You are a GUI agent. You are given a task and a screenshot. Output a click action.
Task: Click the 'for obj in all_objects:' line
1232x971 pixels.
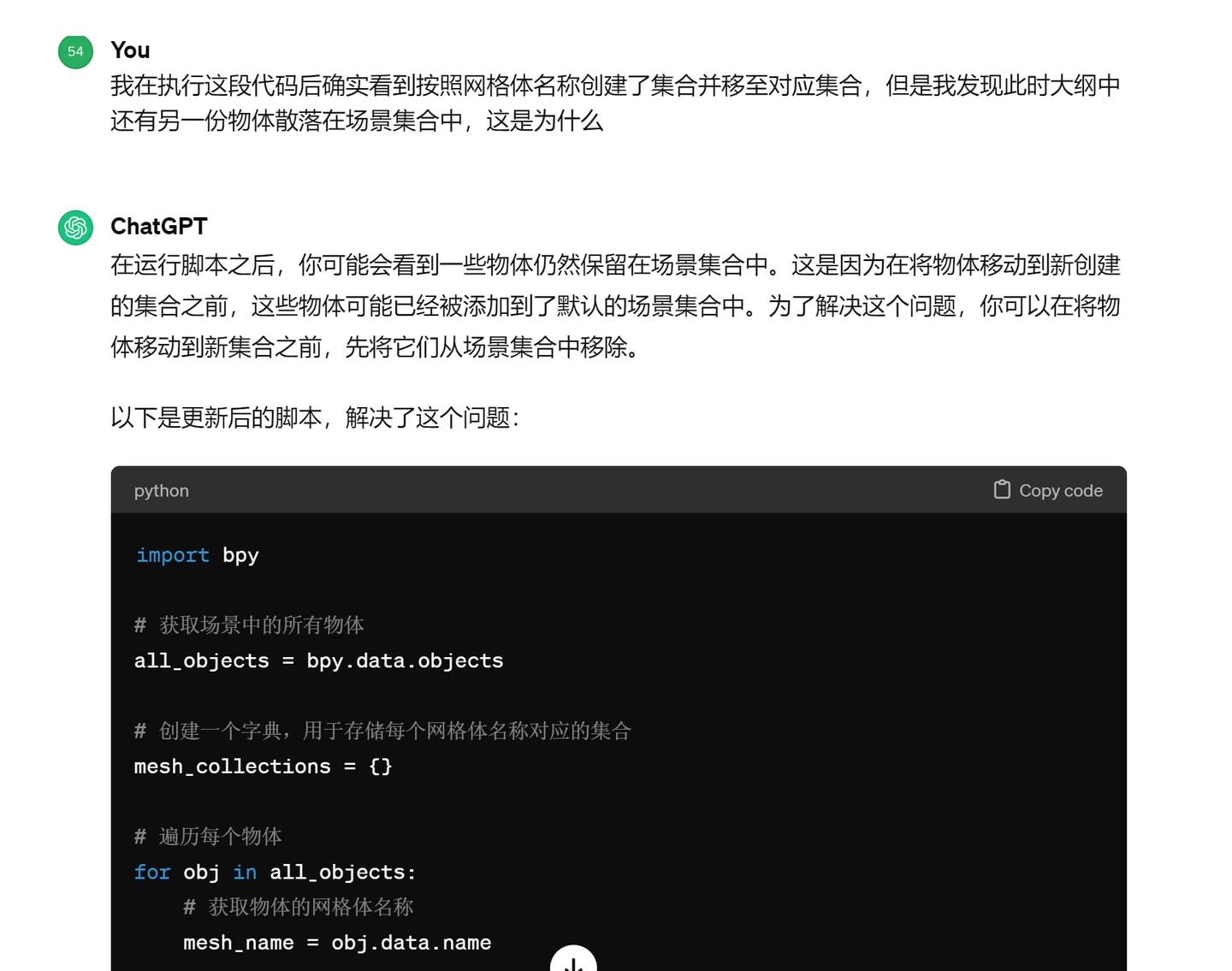tap(275, 872)
